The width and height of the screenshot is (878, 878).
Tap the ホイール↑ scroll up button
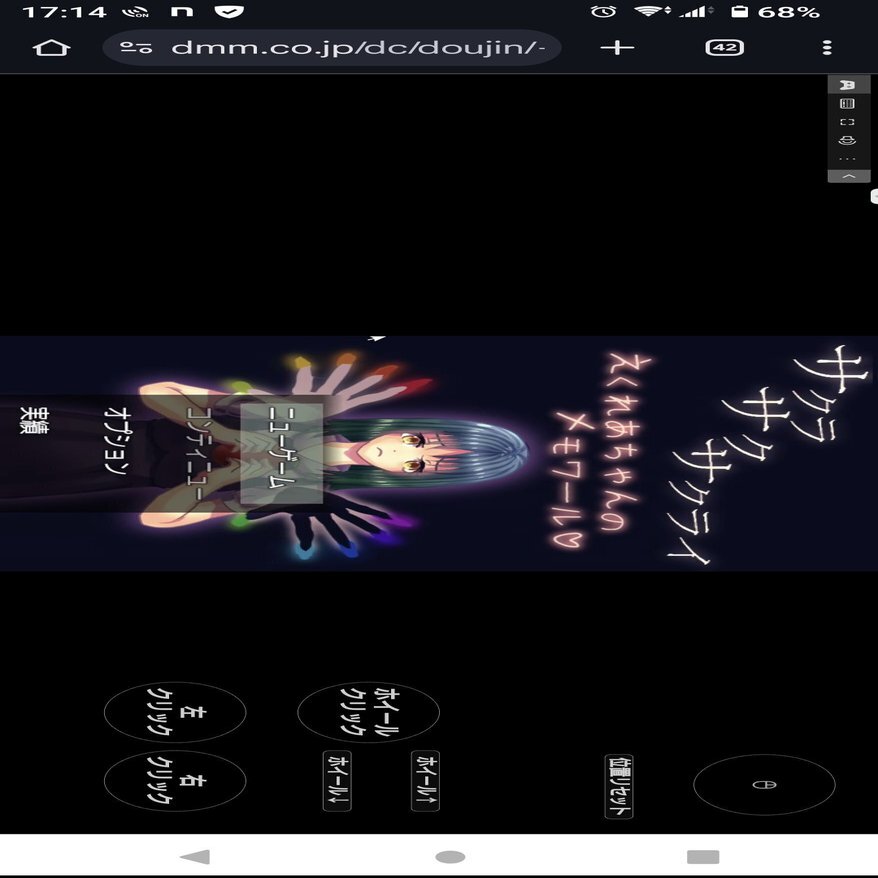pyautogui.click(x=426, y=781)
